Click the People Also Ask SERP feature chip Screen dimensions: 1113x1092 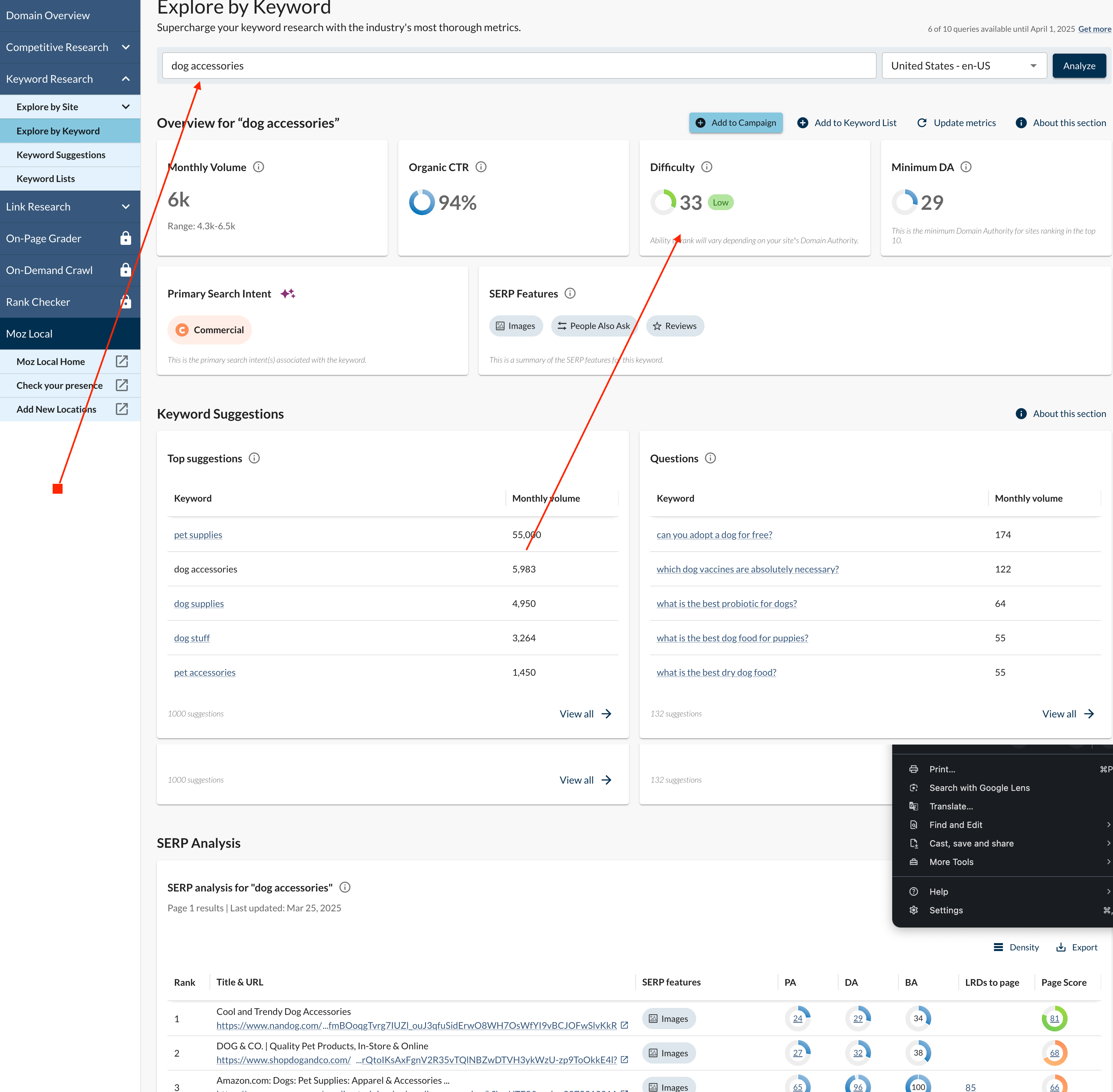[594, 326]
